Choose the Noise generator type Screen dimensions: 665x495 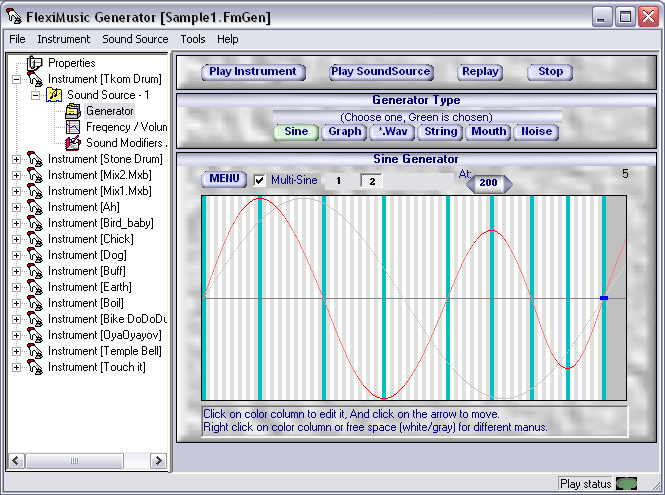[x=536, y=131]
